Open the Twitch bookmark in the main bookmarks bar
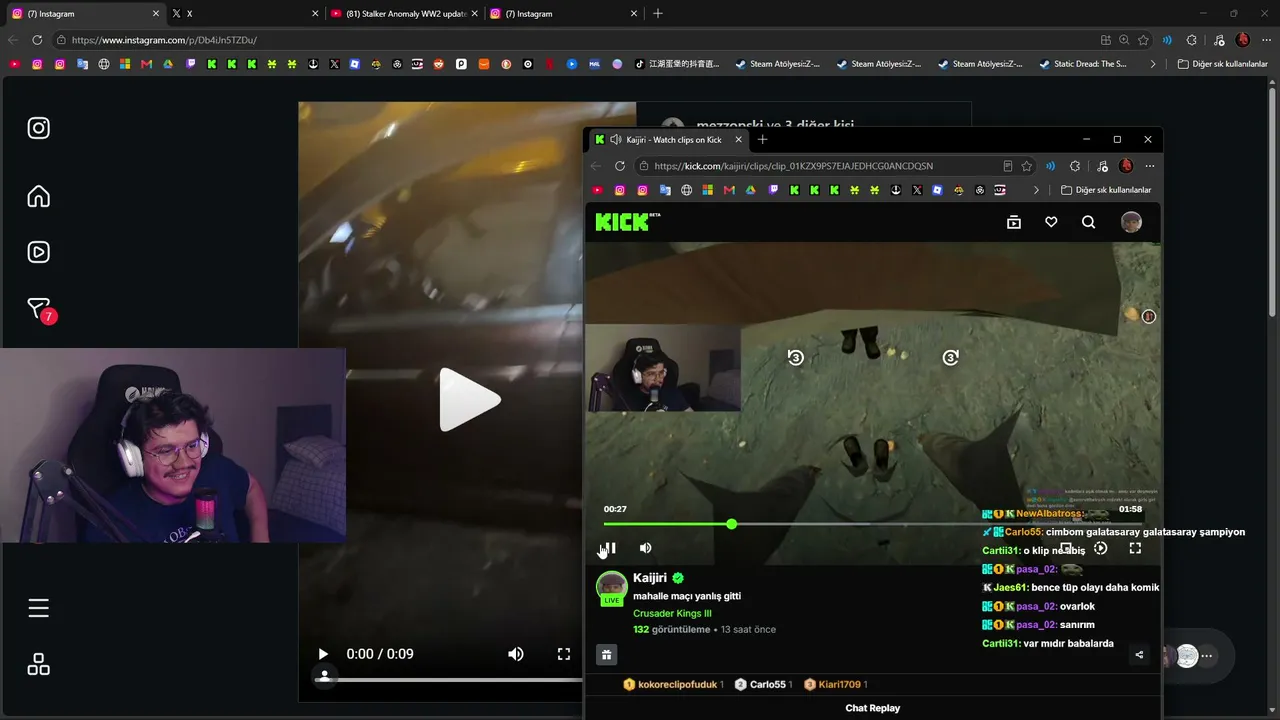1280x720 pixels. (190, 64)
